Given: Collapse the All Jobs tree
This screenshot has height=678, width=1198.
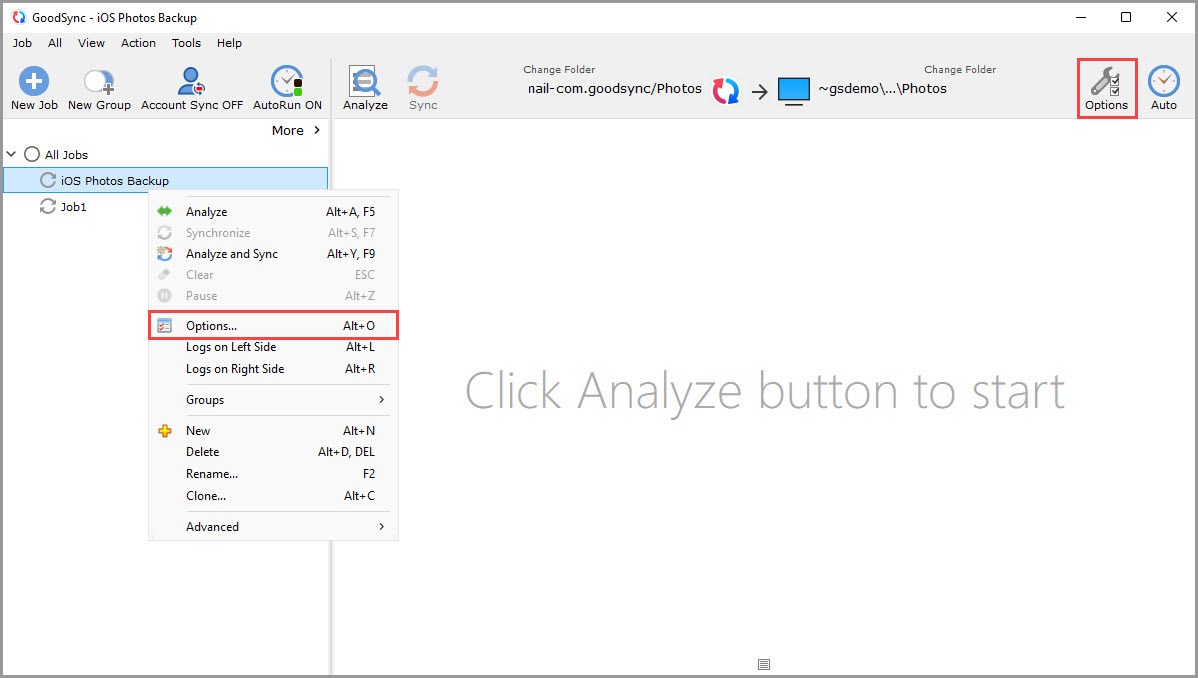Looking at the screenshot, I should 11,154.
